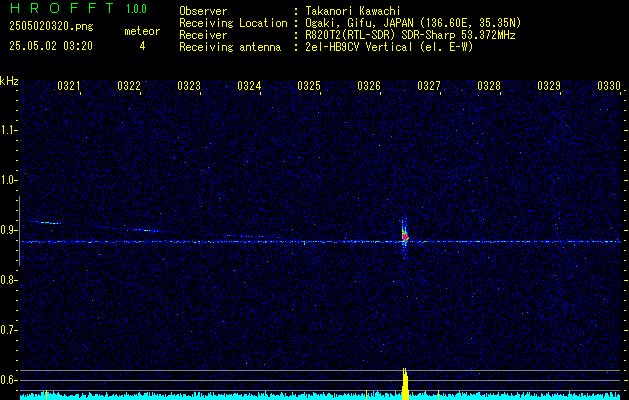Viewport: 629px width, 400px height.
Task: Click the tall yellow peak in intensity graph
Action: [x=405, y=383]
